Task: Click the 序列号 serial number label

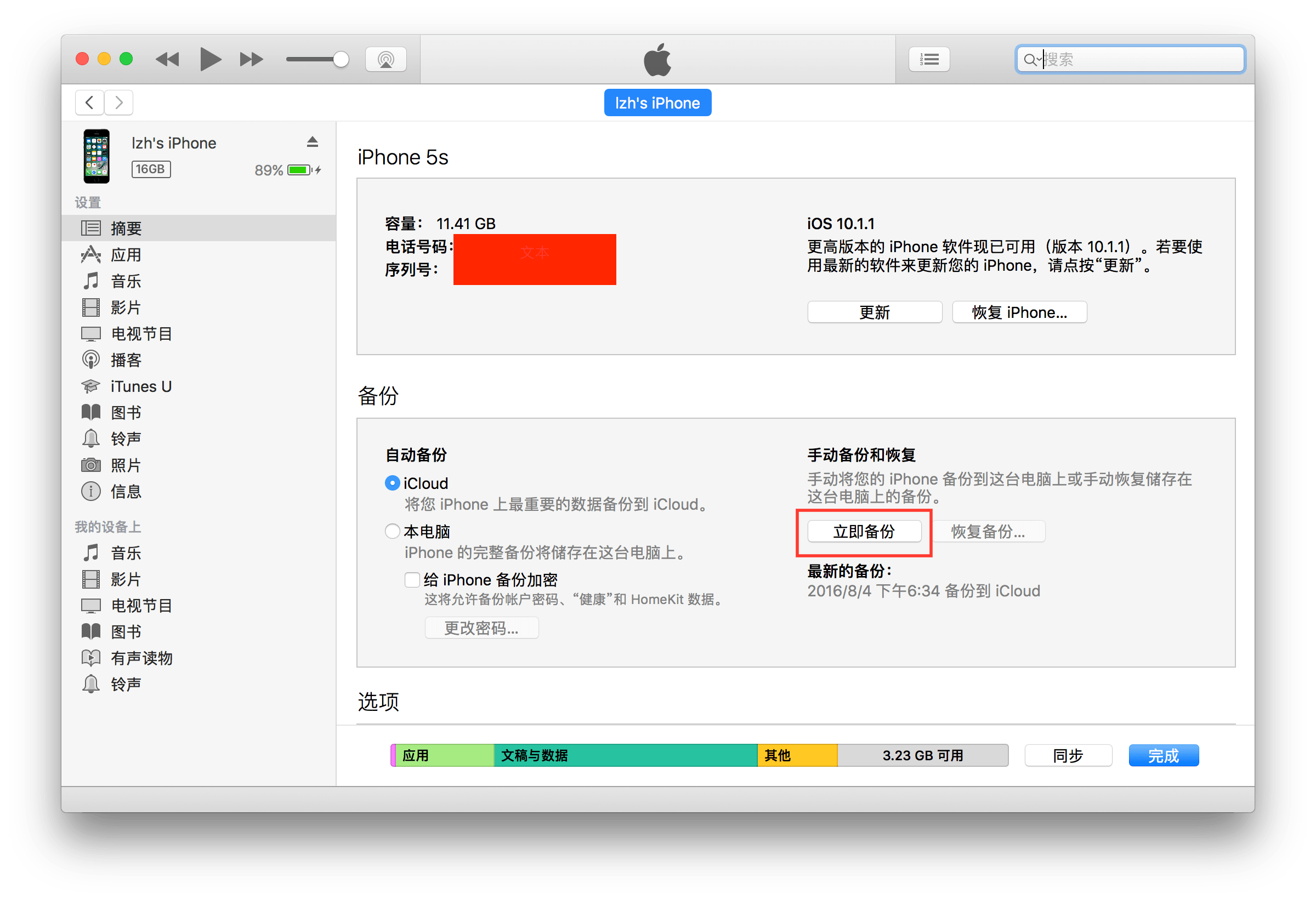Action: (412, 270)
